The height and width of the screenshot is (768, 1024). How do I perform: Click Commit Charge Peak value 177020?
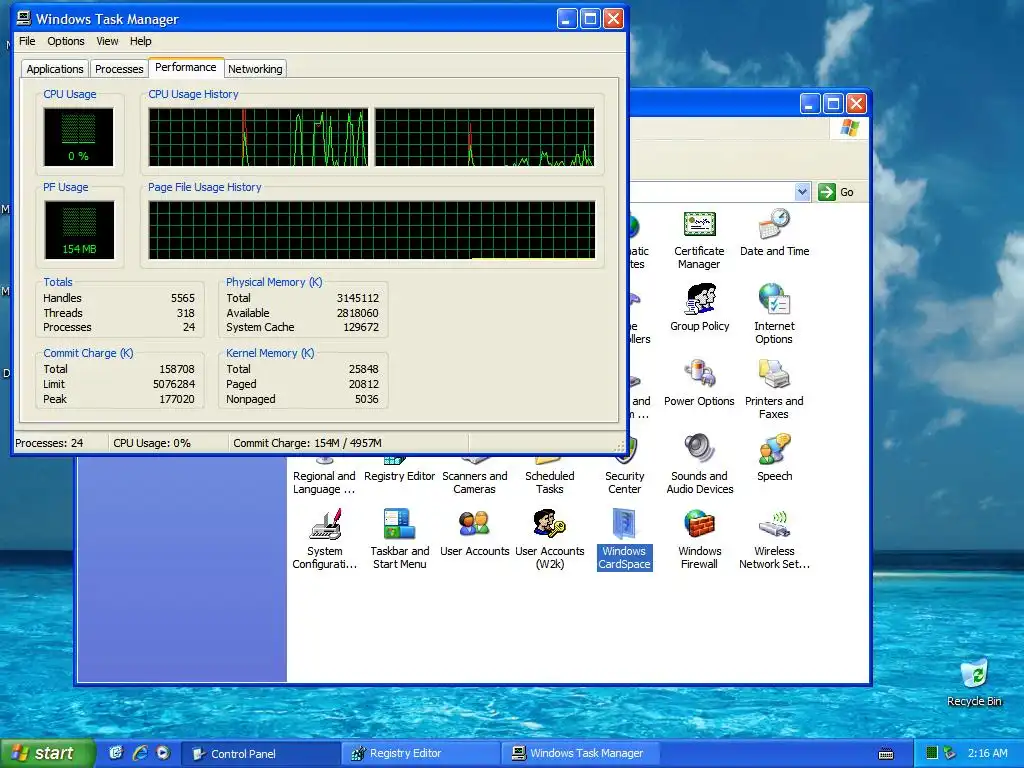(177, 399)
